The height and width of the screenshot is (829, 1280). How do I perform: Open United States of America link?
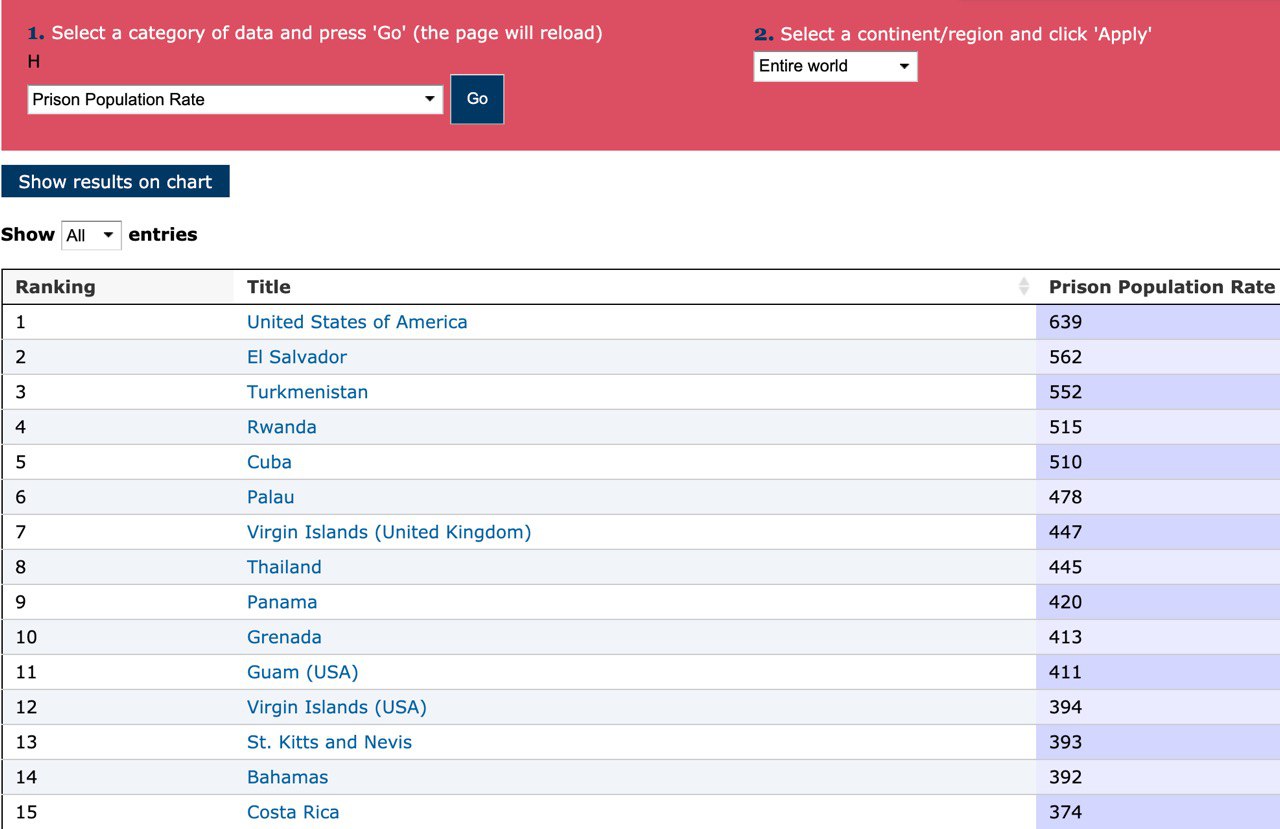pyautogui.click(x=357, y=322)
